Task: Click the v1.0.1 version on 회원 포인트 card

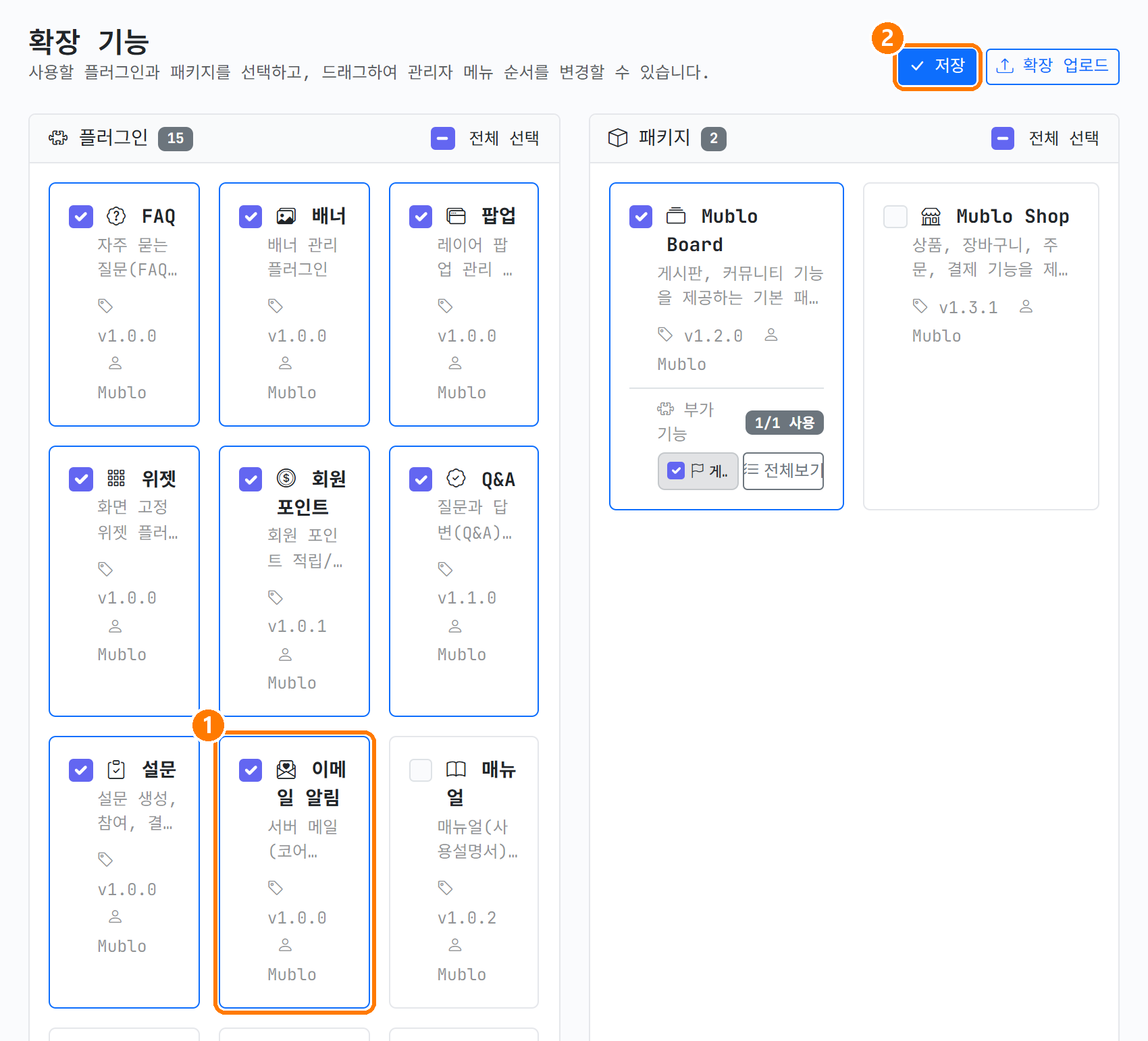Action: point(297,626)
